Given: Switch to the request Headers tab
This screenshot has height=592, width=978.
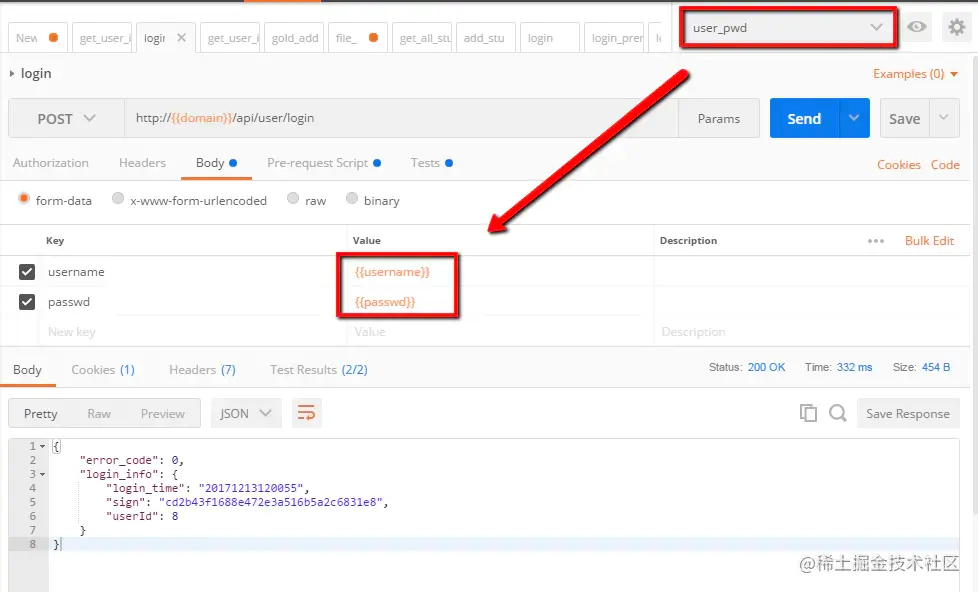Looking at the screenshot, I should 142,163.
